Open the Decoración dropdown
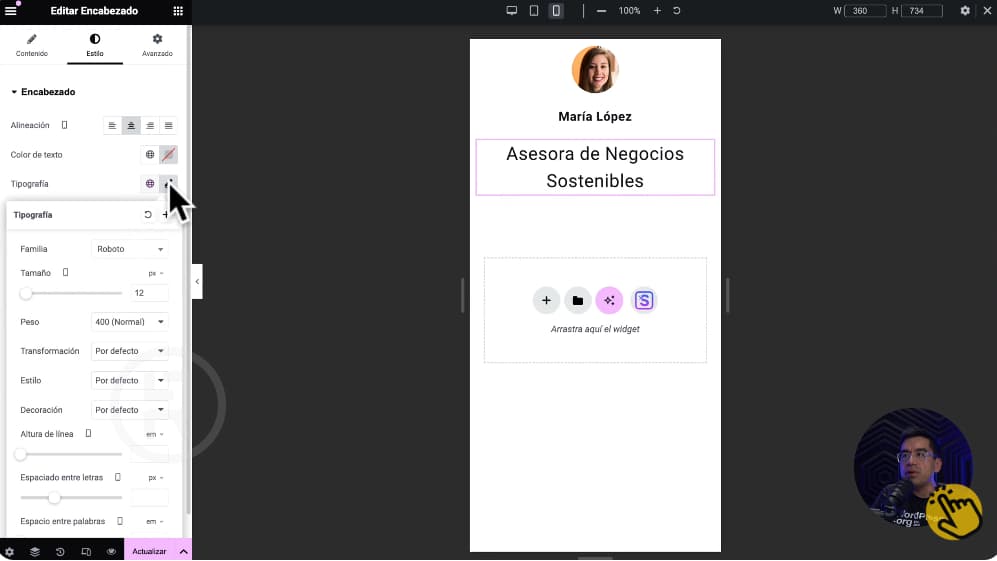997x561 pixels. [130, 410]
